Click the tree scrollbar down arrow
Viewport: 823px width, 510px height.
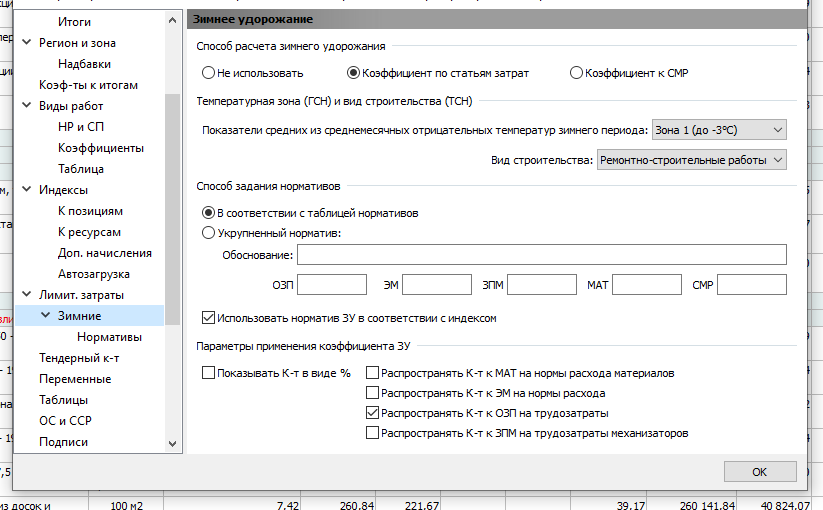(172, 443)
